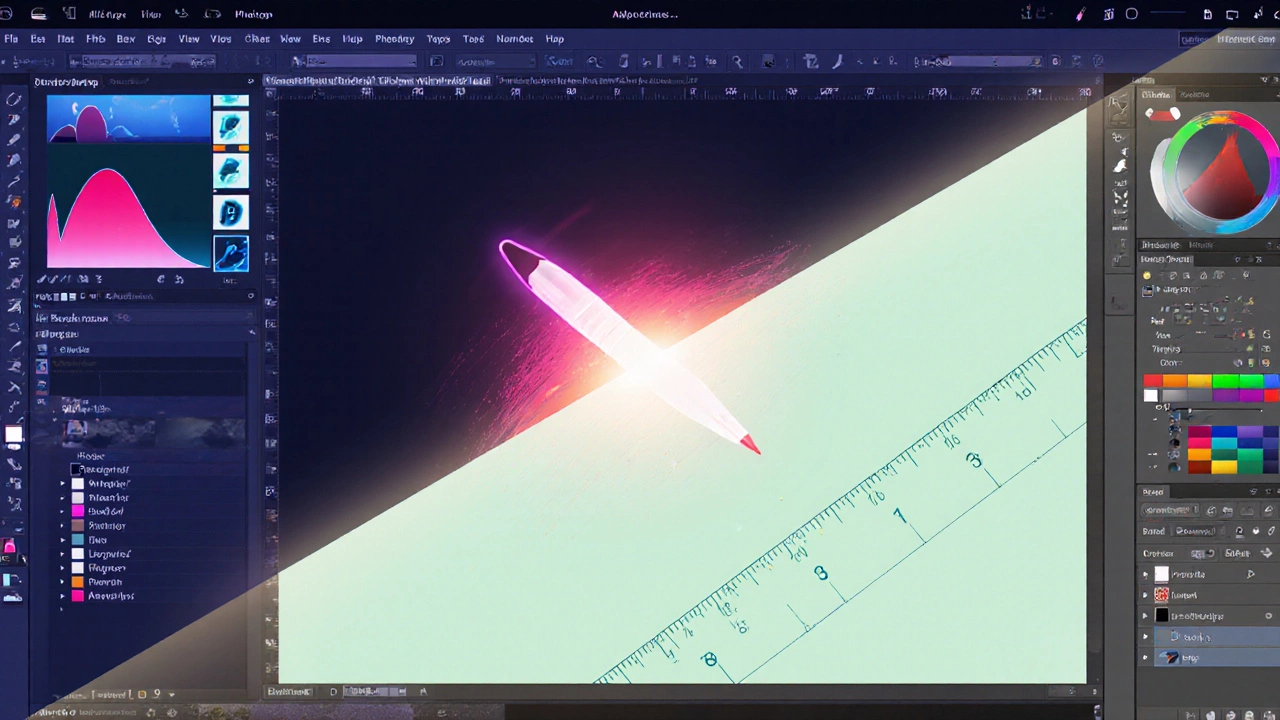Open the View menu
Screen dimensions: 1280x720
coord(188,39)
